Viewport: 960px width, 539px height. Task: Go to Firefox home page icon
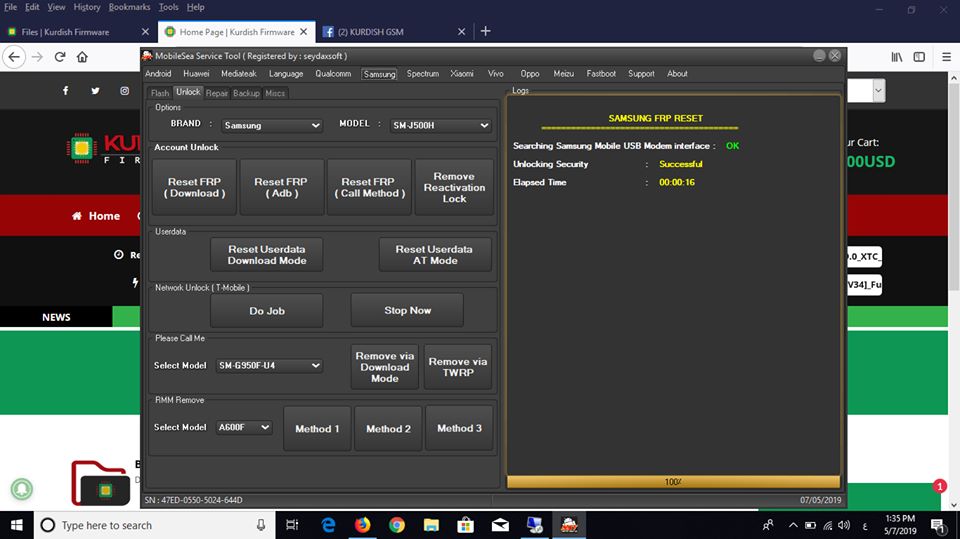point(82,57)
